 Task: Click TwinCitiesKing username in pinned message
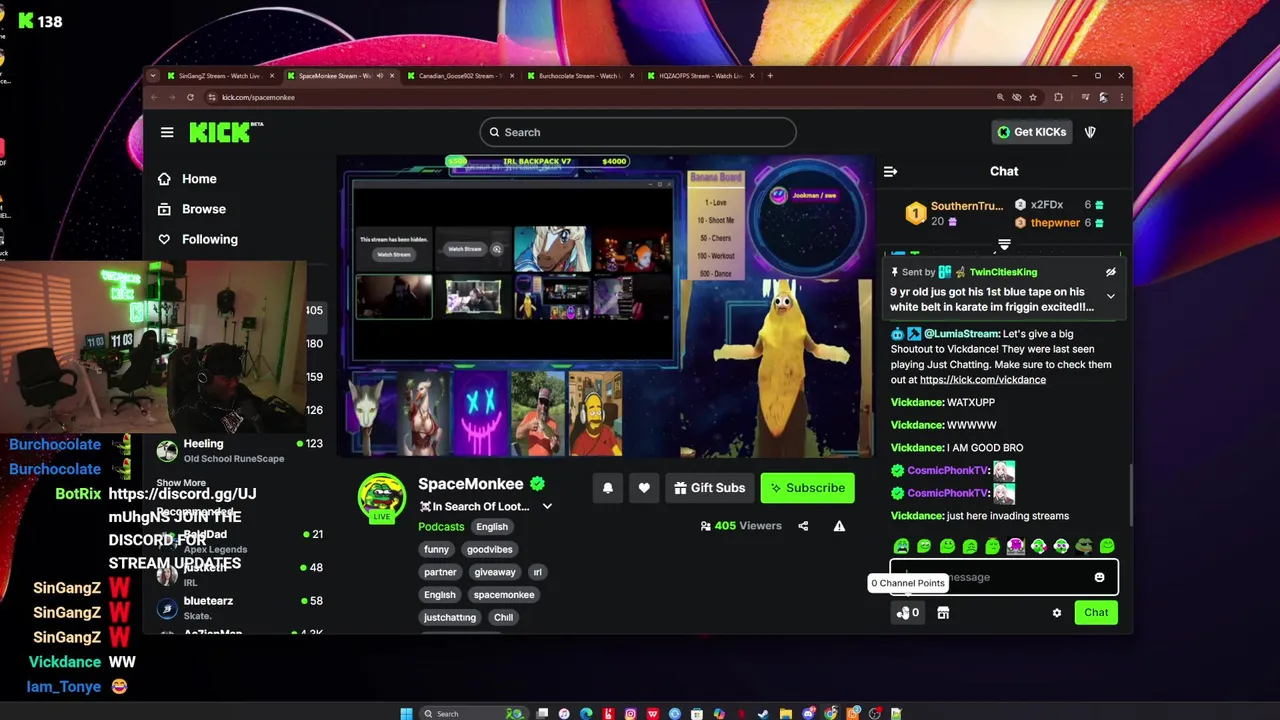coord(1003,272)
